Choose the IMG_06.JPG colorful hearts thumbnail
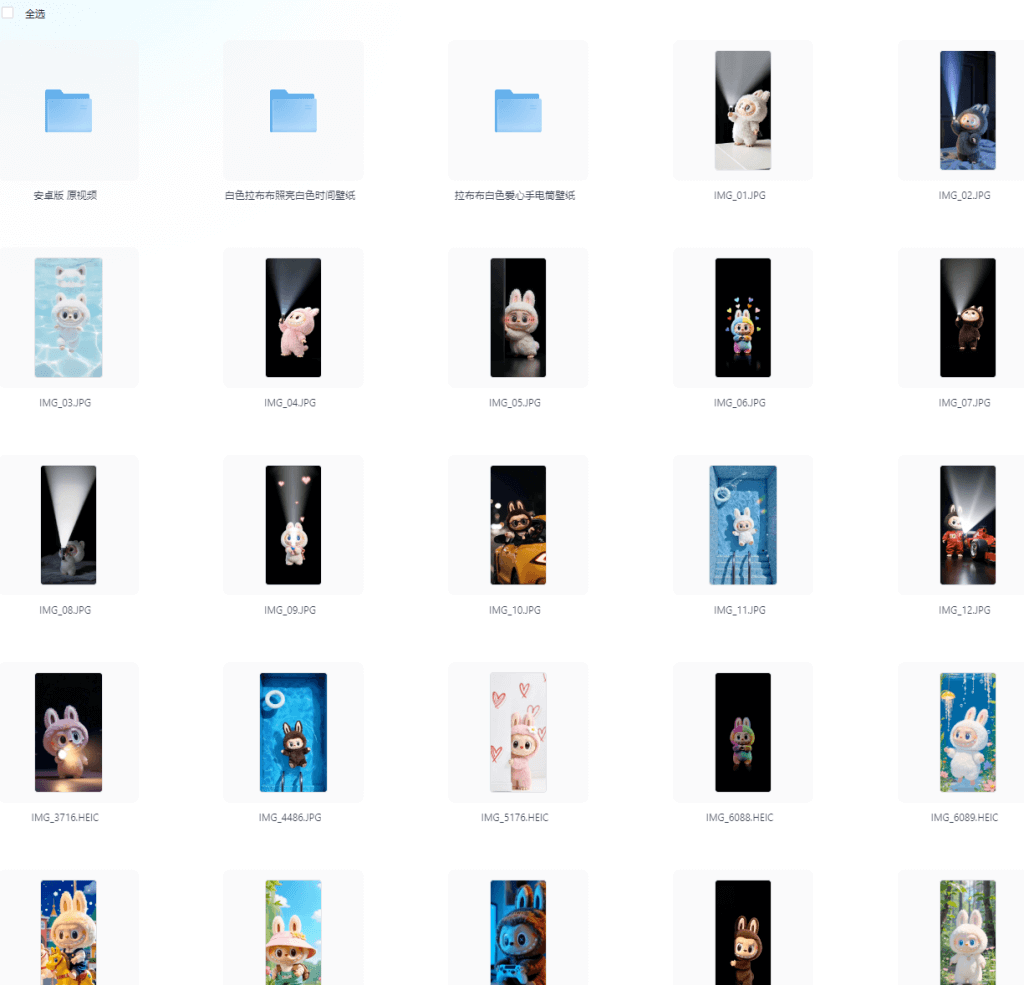Screen dimensions: 1024x985 click(743, 318)
